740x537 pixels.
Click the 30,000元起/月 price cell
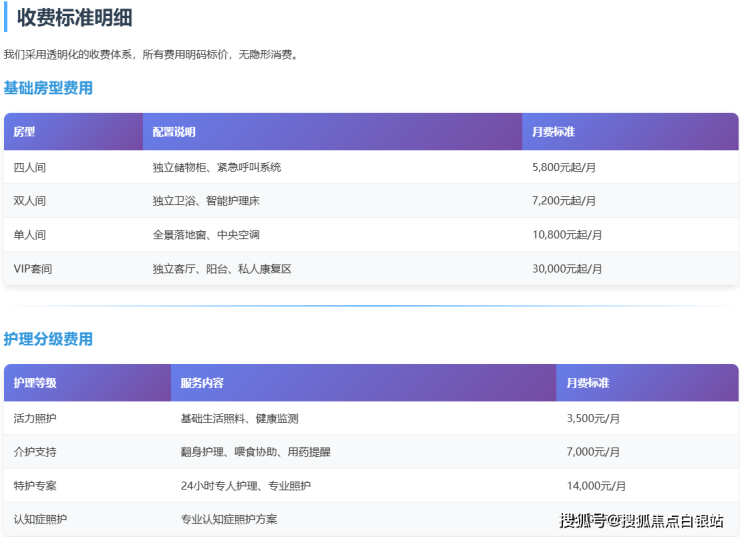(567, 269)
